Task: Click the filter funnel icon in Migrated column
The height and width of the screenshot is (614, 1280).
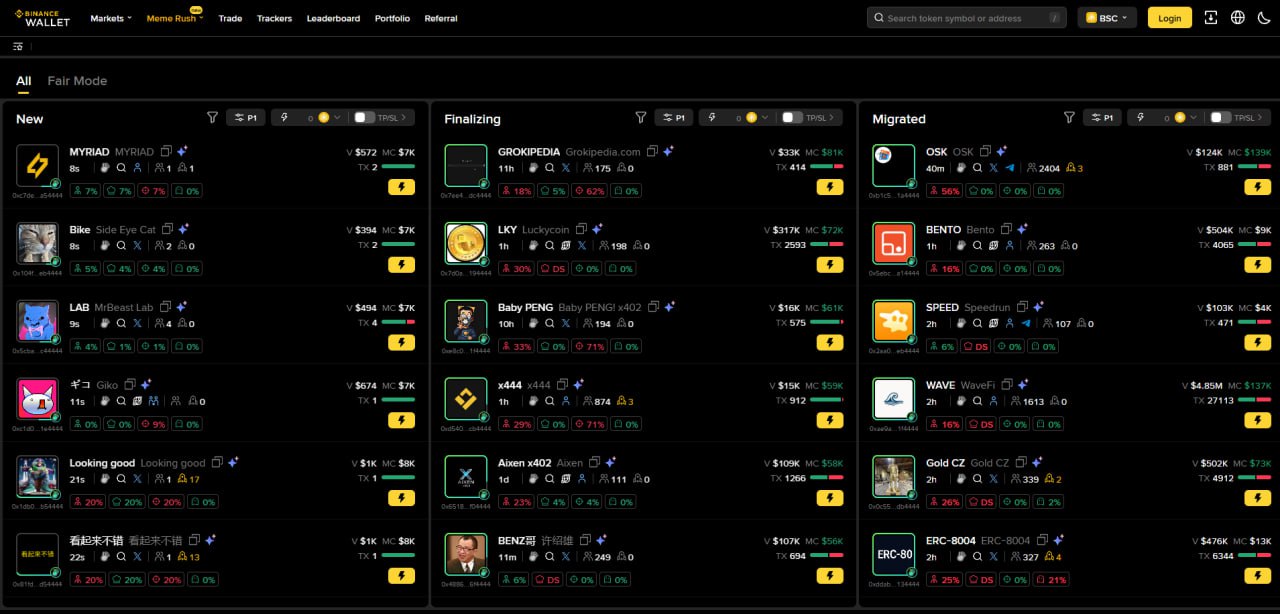Action: [1069, 118]
